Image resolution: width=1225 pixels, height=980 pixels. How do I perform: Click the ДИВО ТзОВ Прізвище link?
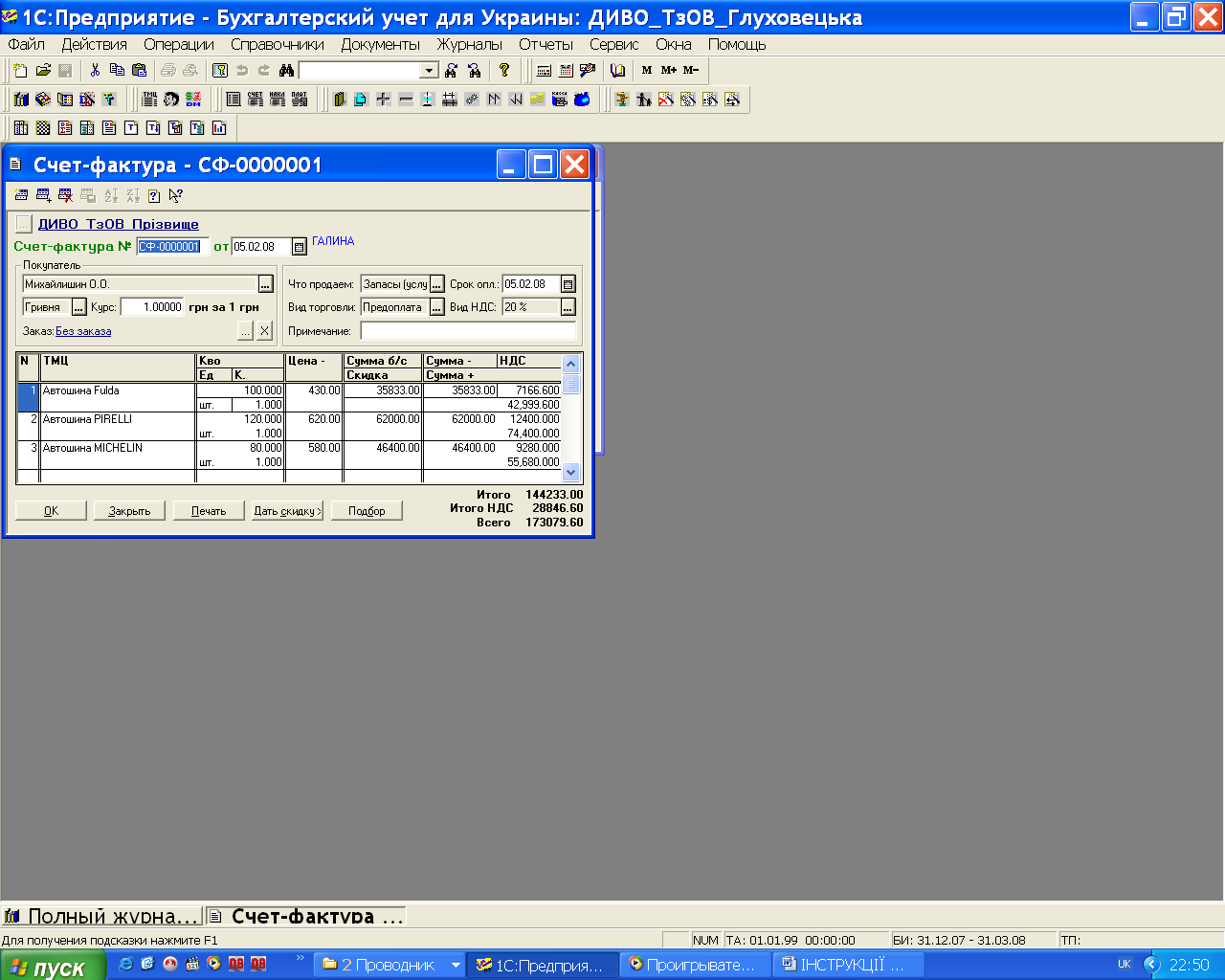119,224
